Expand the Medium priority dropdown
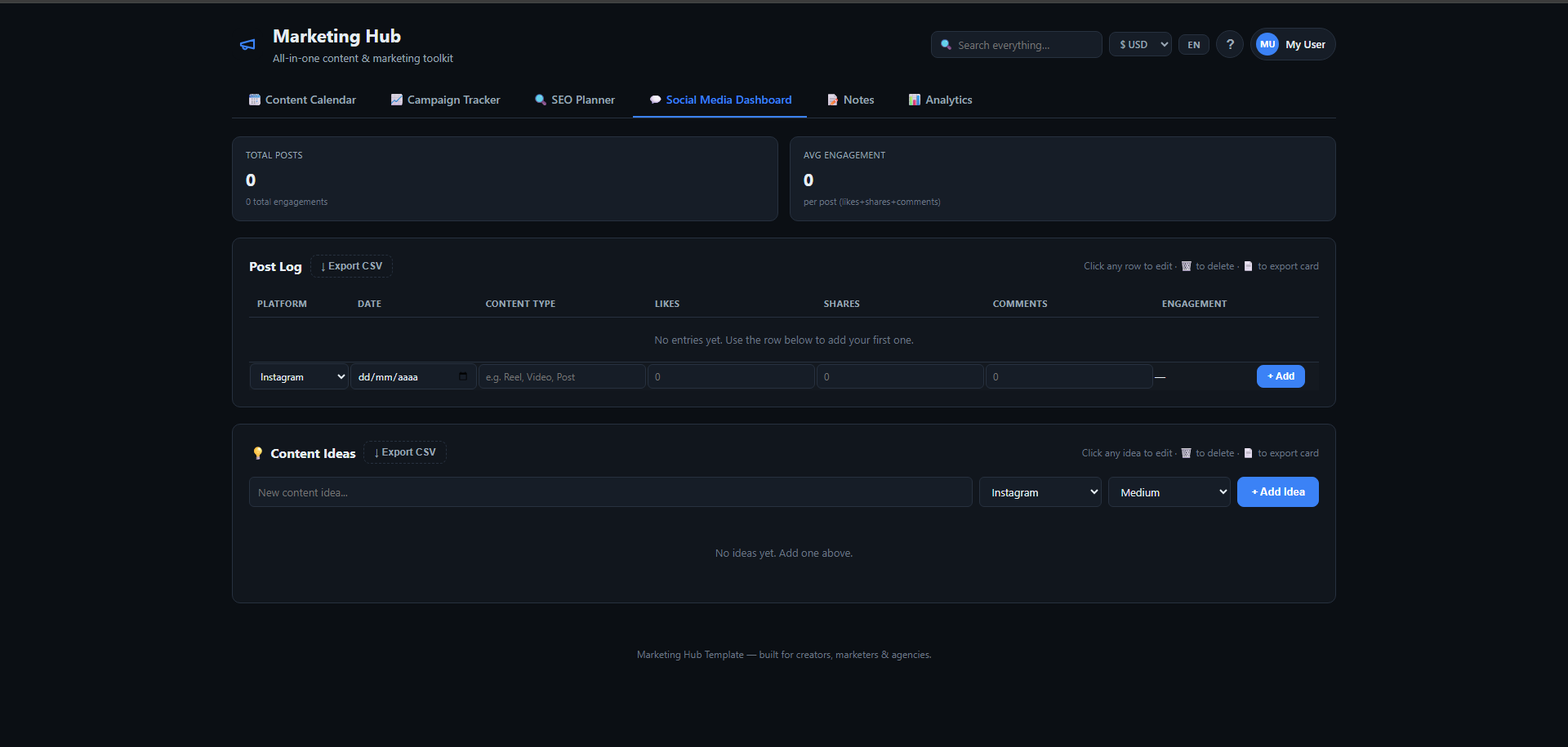This screenshot has height=747, width=1568. click(x=1169, y=492)
